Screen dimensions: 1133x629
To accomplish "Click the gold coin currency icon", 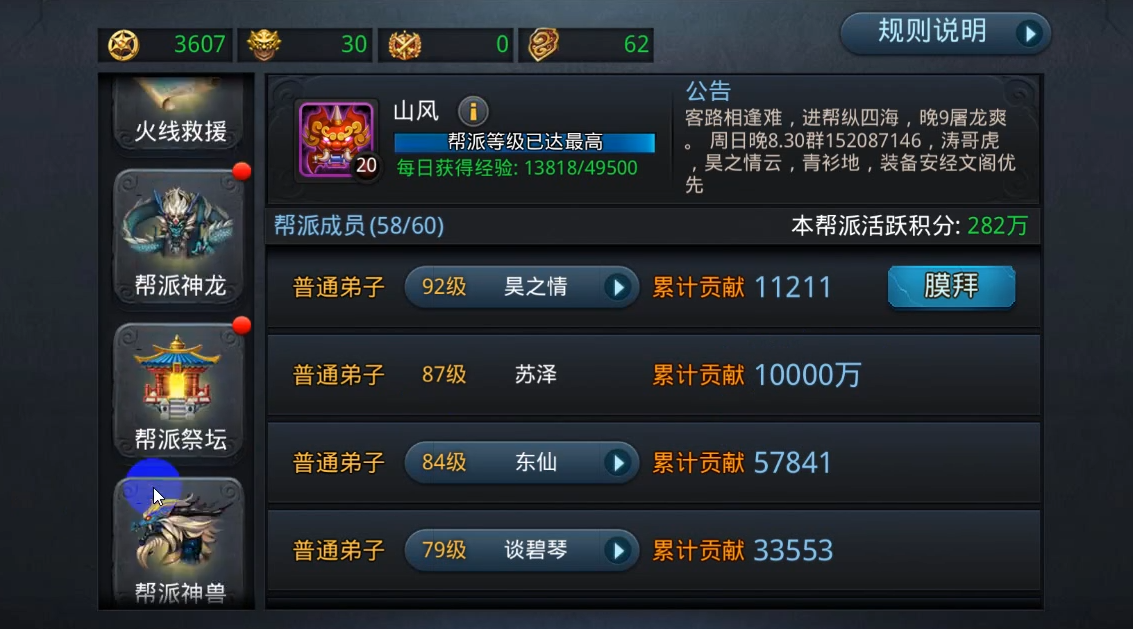I will tap(124, 45).
